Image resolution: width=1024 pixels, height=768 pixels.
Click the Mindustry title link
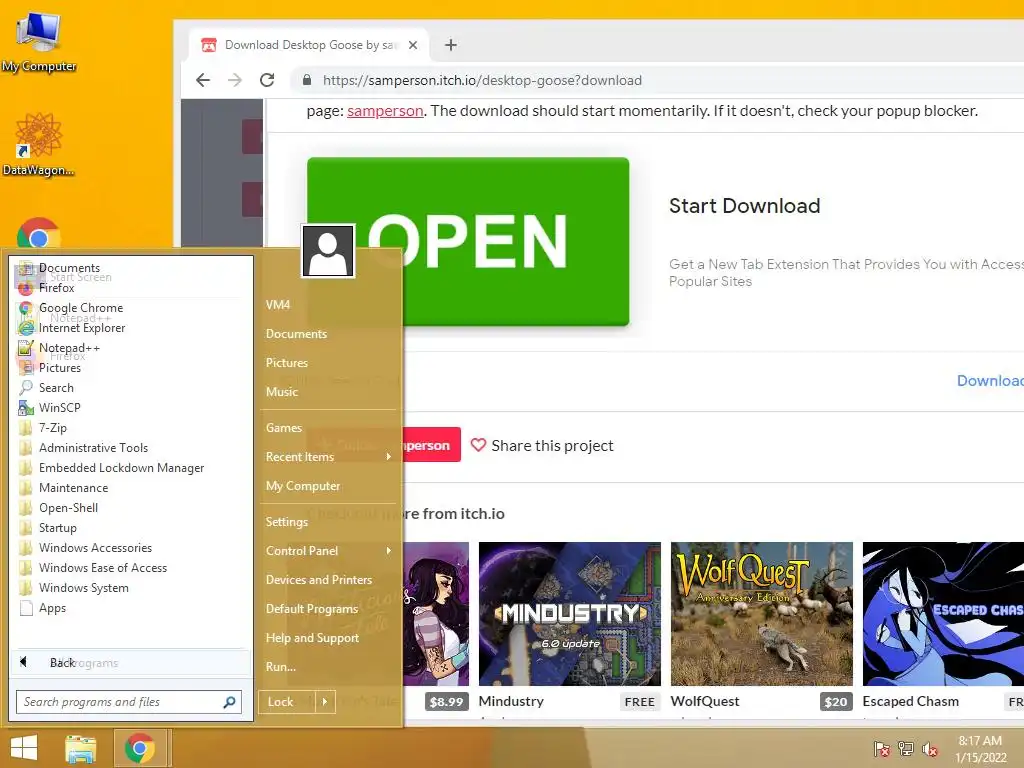pos(511,701)
